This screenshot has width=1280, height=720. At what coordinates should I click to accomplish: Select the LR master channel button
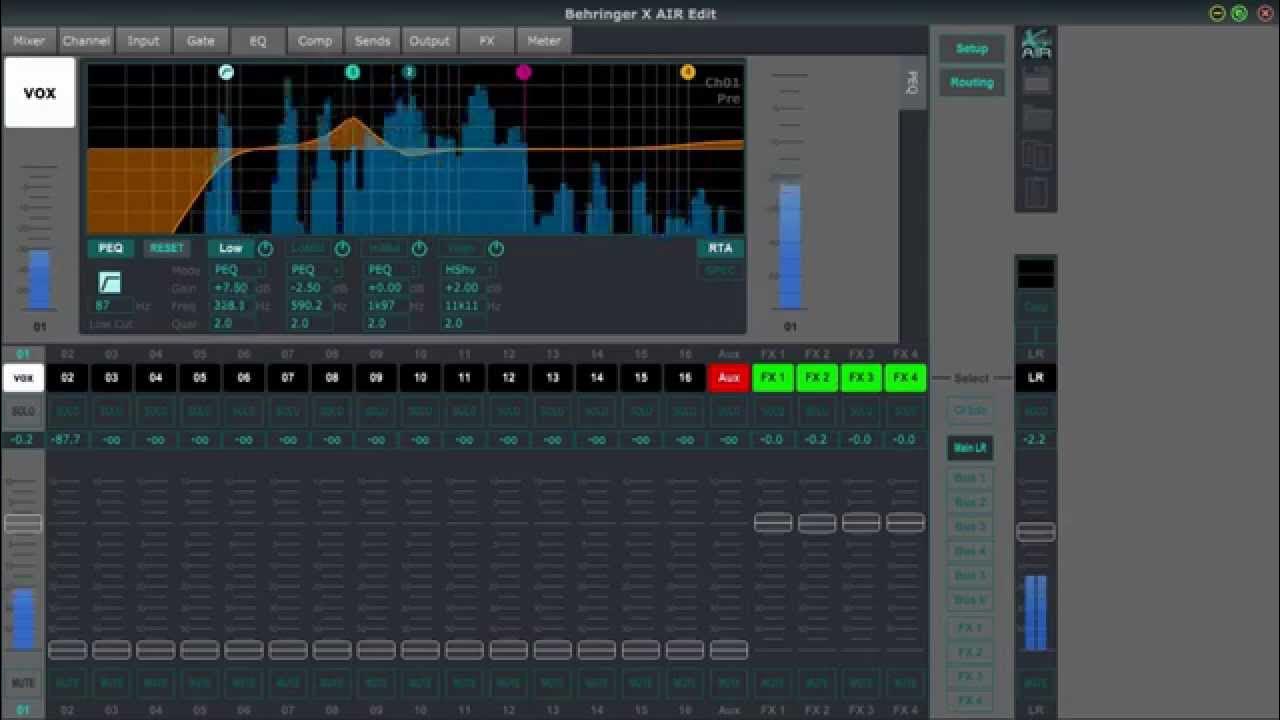[x=1036, y=378]
